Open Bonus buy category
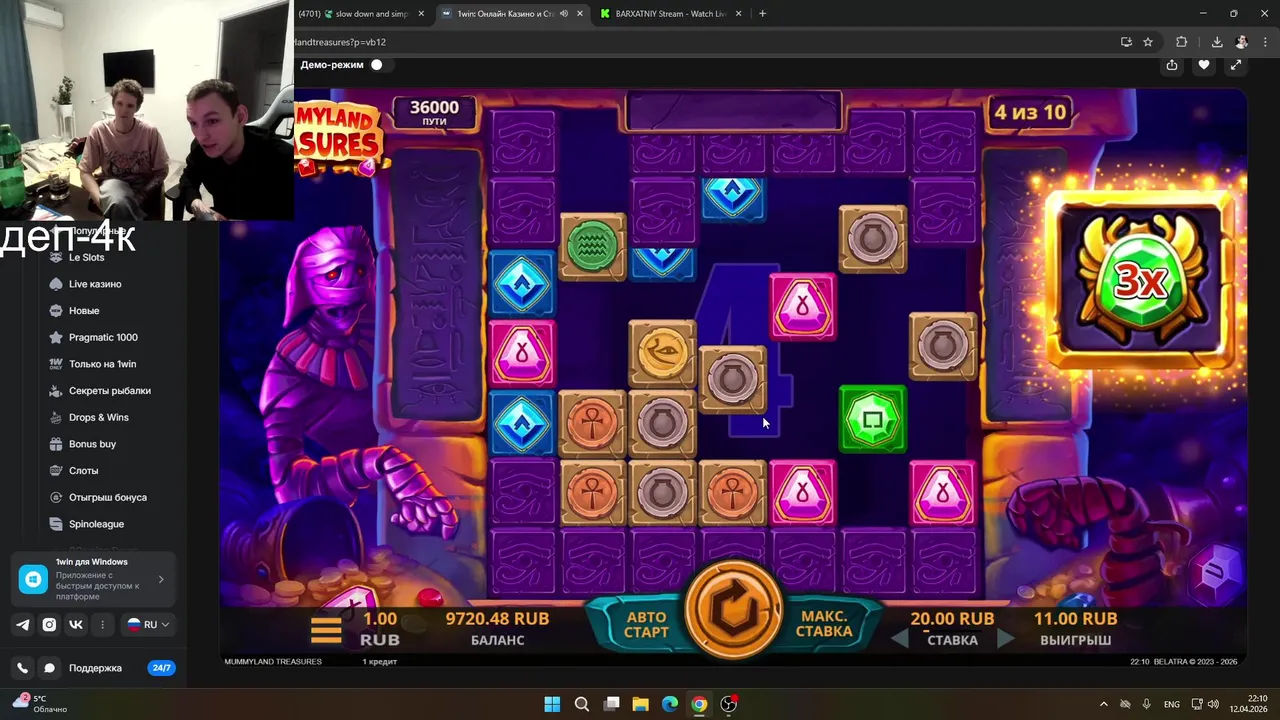 [x=92, y=444]
